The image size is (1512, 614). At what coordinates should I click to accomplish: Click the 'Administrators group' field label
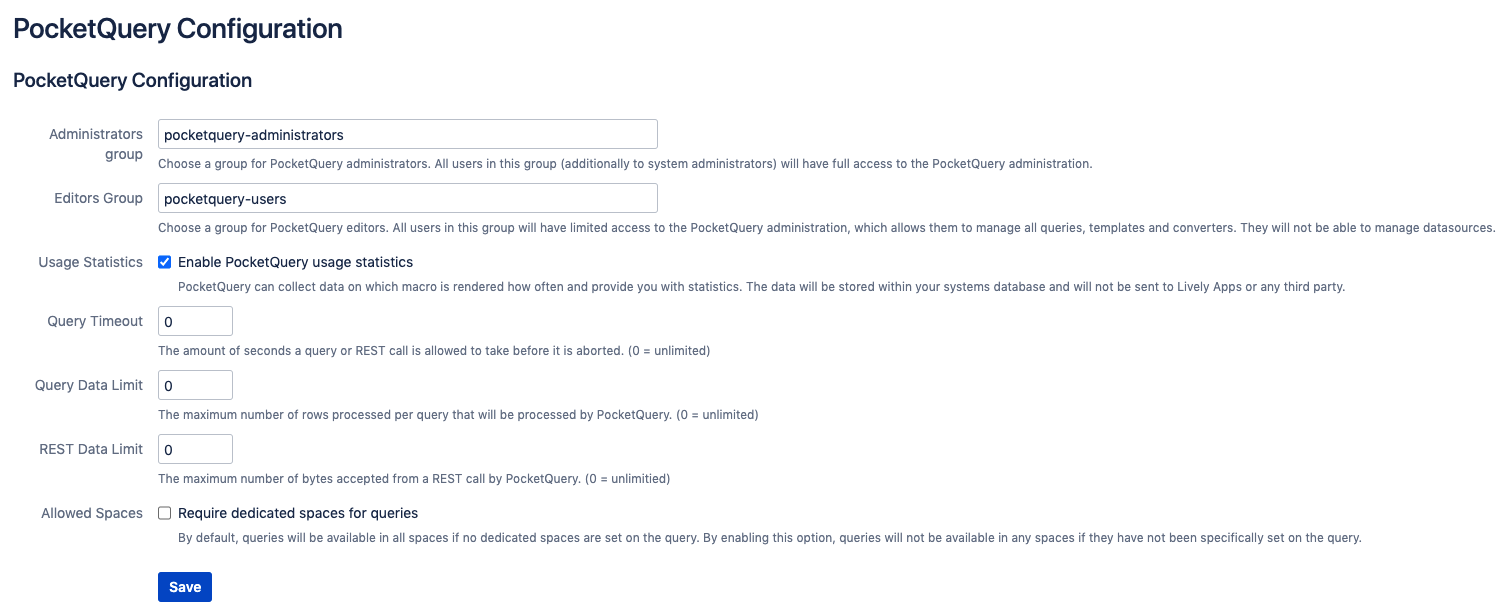click(x=96, y=143)
